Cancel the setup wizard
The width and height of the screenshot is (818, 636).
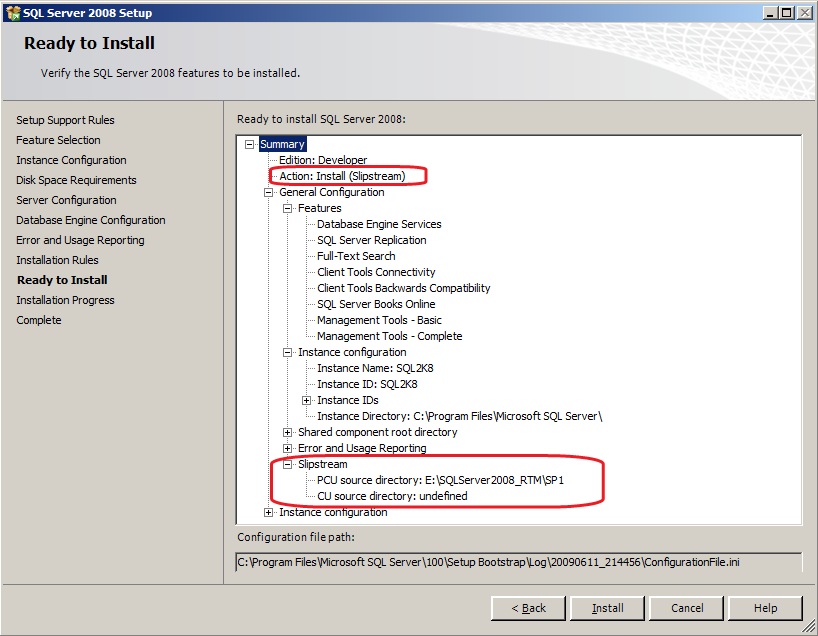coord(687,608)
